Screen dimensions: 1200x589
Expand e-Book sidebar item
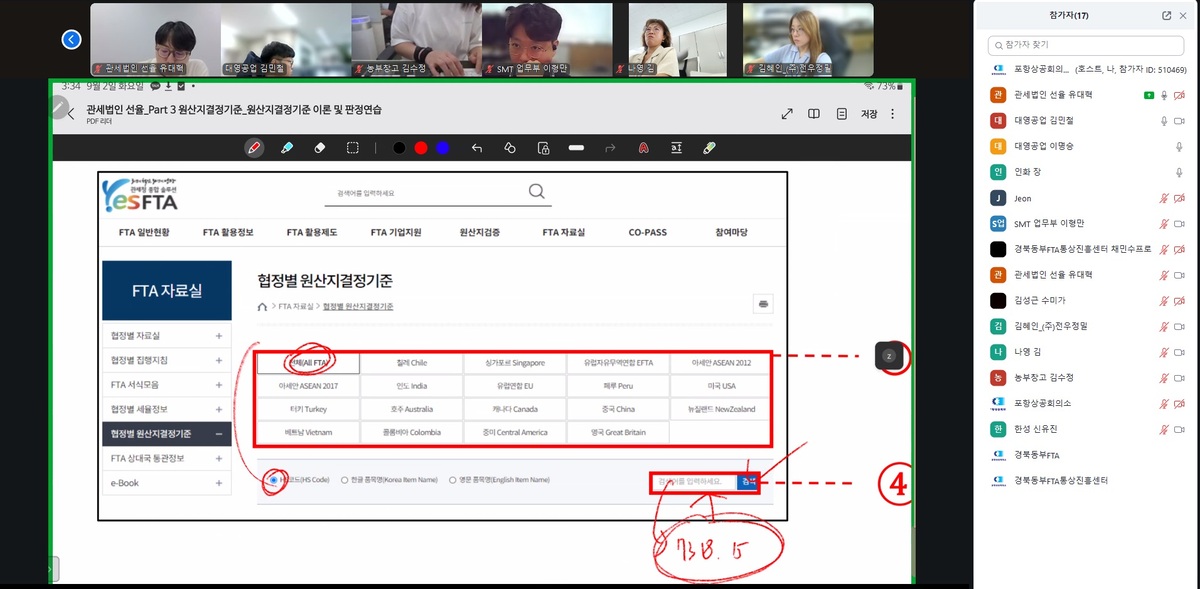[167, 483]
